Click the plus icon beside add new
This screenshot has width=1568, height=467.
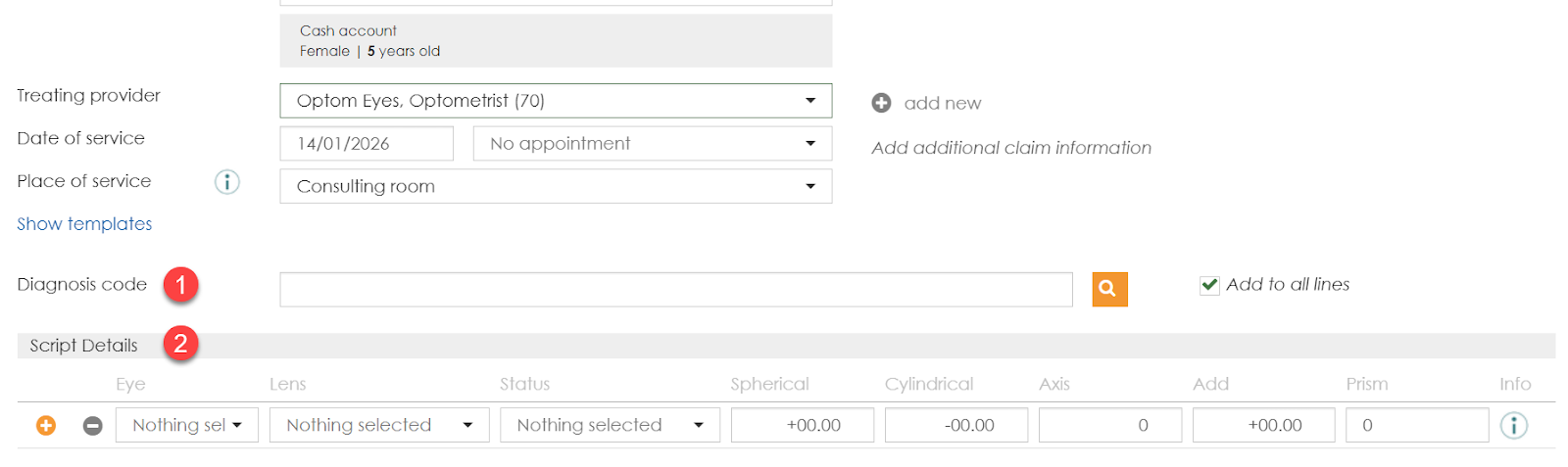pyautogui.click(x=881, y=103)
